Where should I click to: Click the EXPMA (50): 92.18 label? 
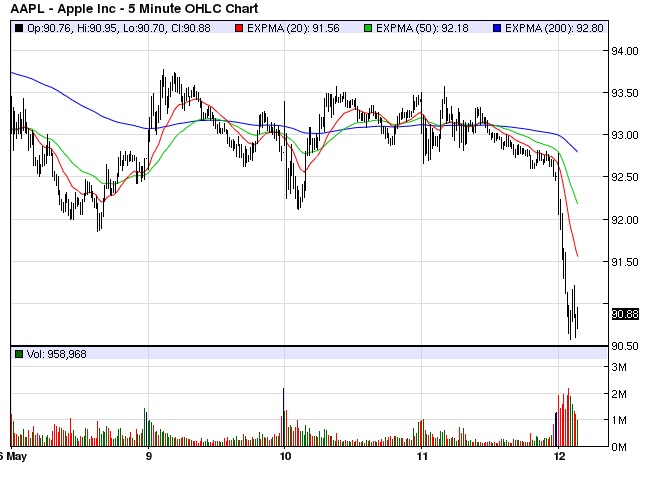pyautogui.click(x=422, y=28)
